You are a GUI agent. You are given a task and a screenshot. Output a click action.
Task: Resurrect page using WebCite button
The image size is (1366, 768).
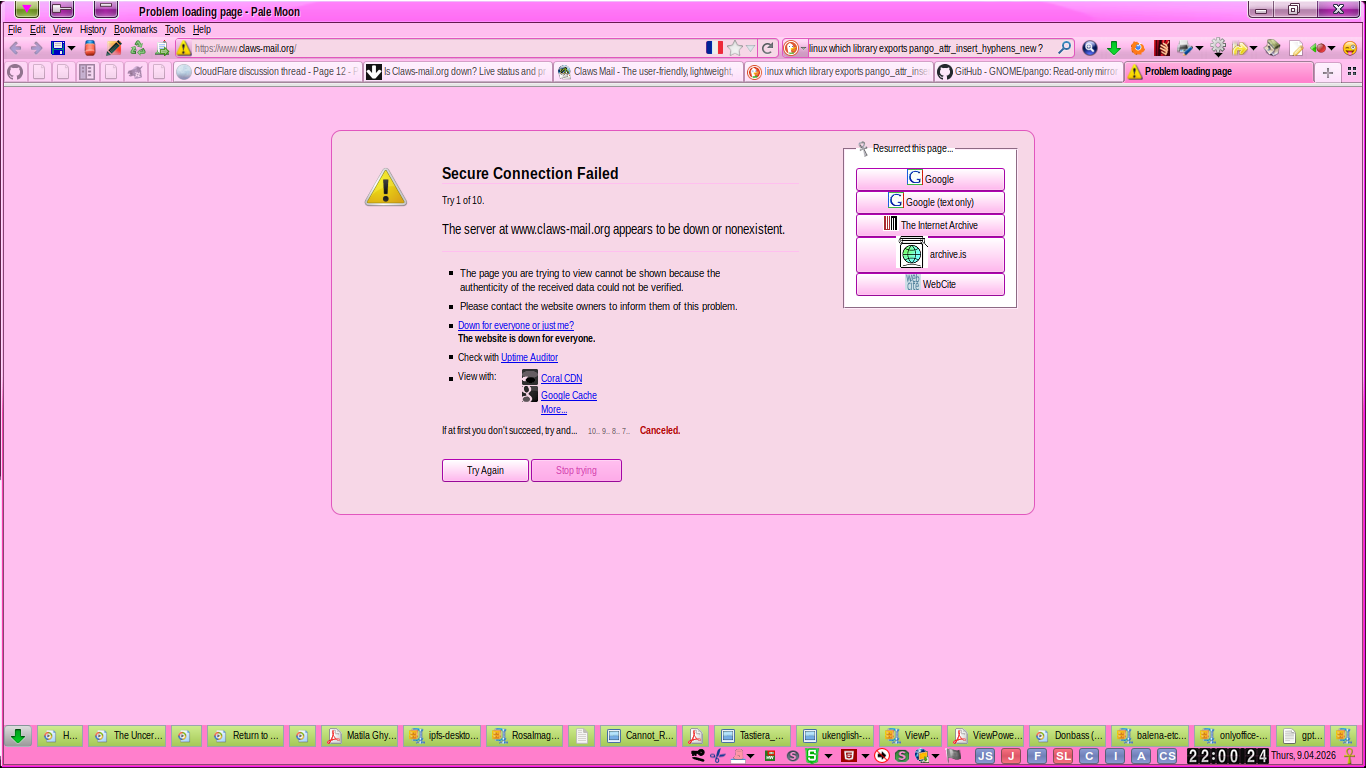click(930, 284)
